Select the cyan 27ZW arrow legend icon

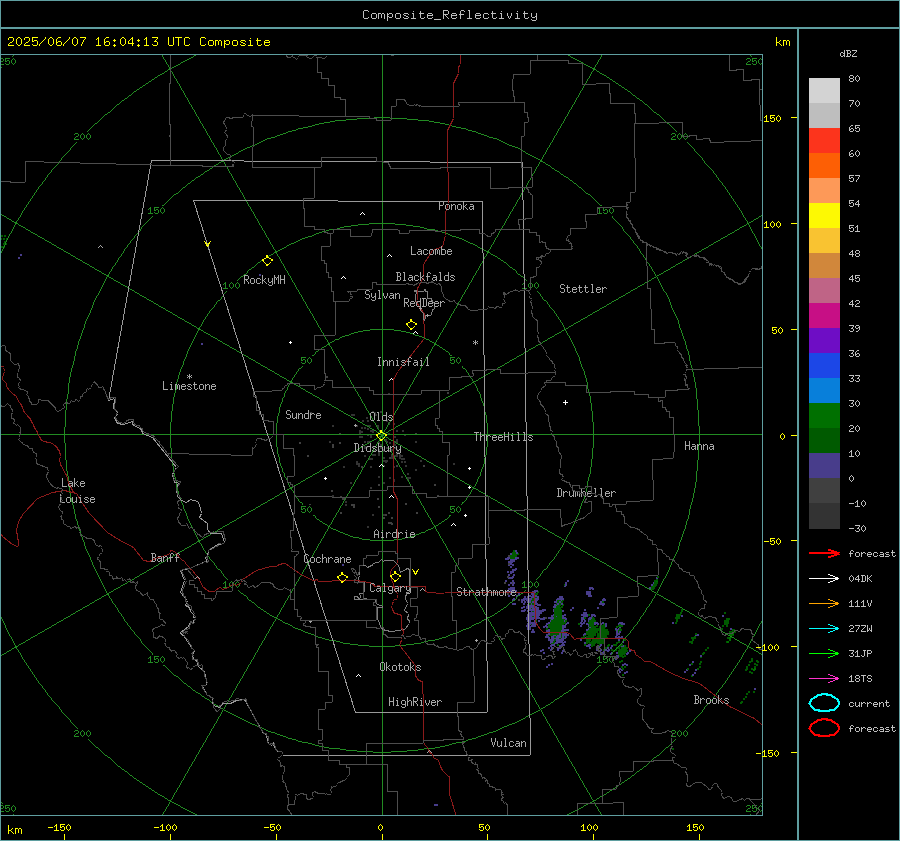[824, 629]
